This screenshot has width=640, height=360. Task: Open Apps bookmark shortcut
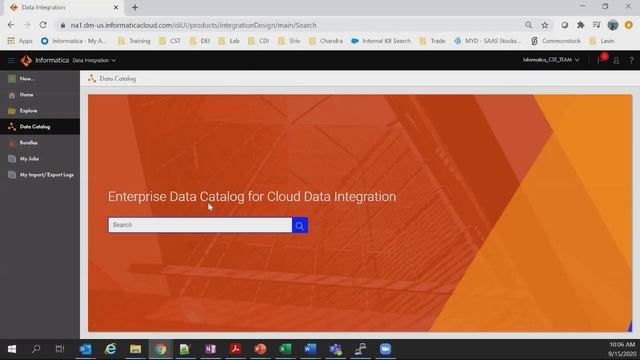(x=20, y=41)
